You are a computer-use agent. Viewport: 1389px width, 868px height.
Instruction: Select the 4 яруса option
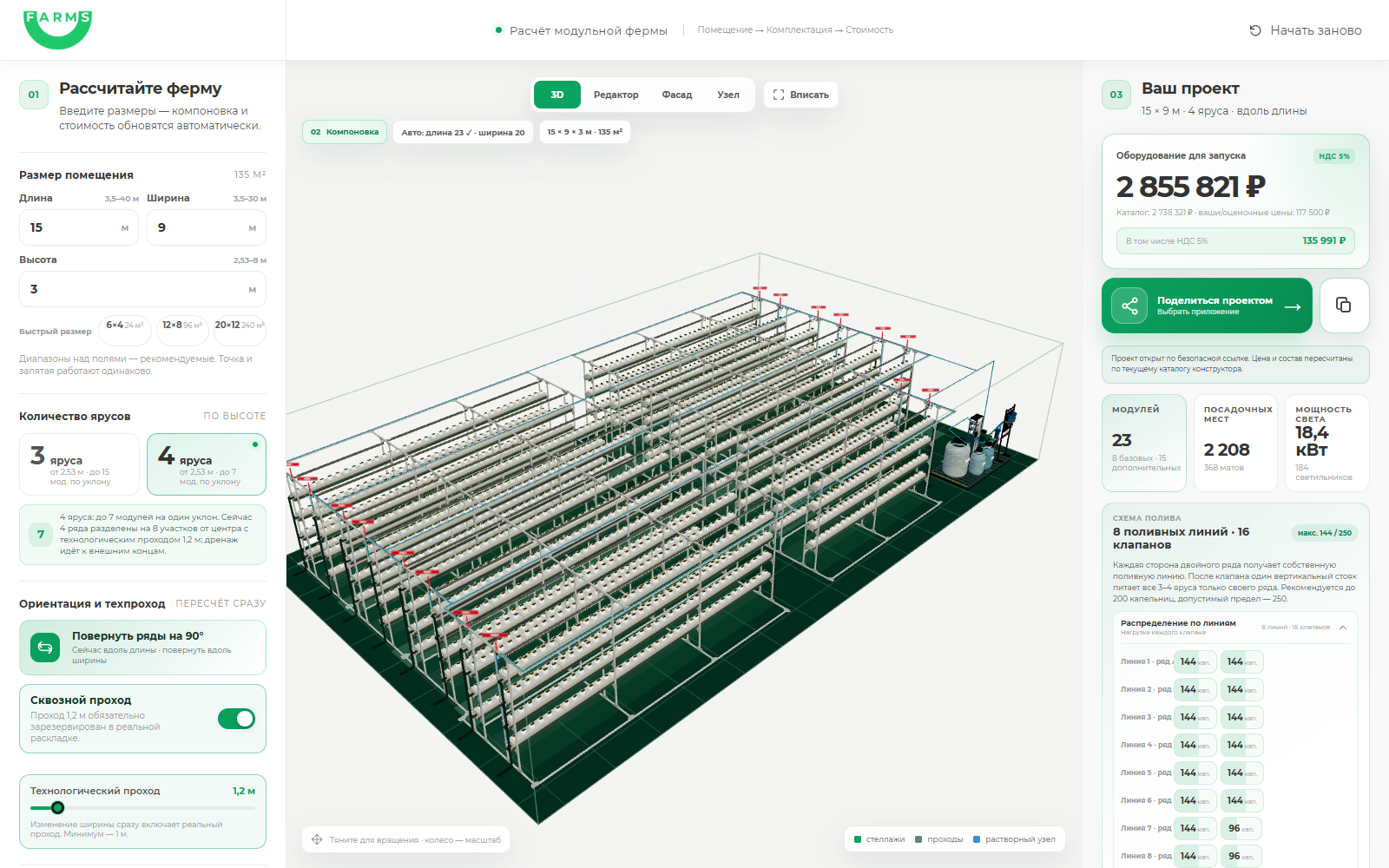[x=207, y=464]
